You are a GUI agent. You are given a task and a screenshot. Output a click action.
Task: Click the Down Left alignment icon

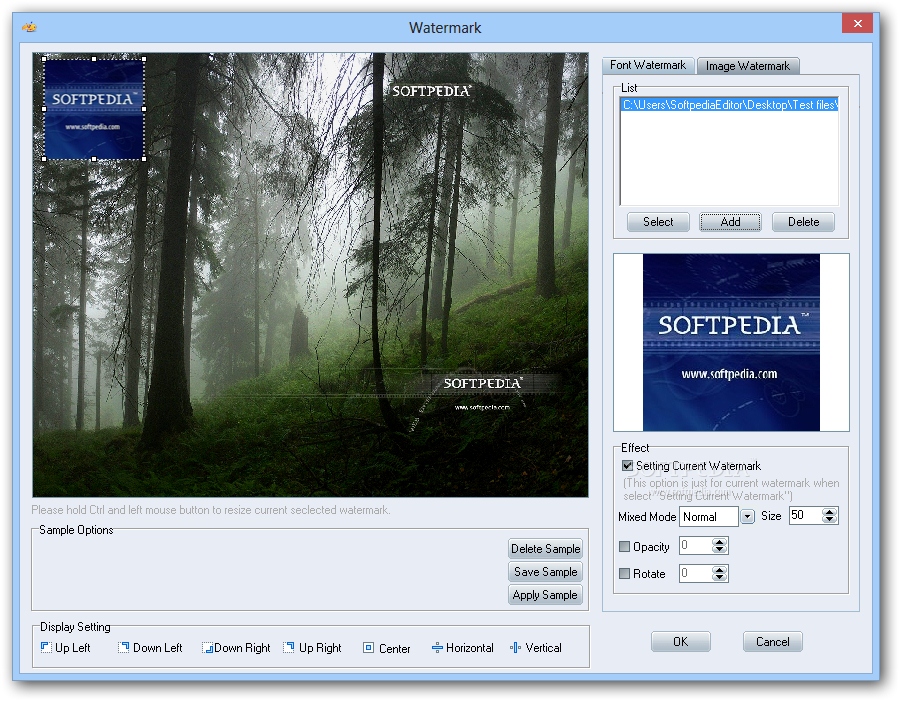[x=123, y=647]
